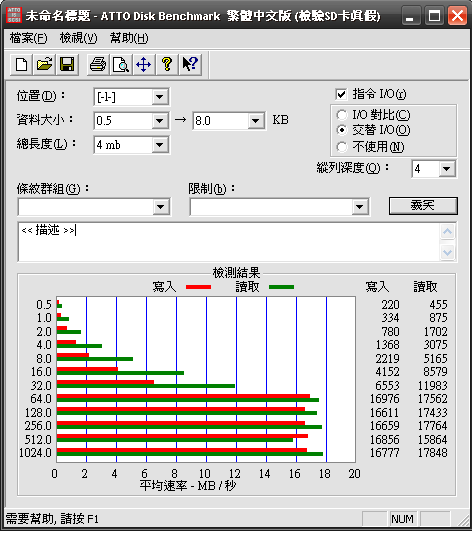Click the four-arrow move toolbar icon

click(143, 64)
